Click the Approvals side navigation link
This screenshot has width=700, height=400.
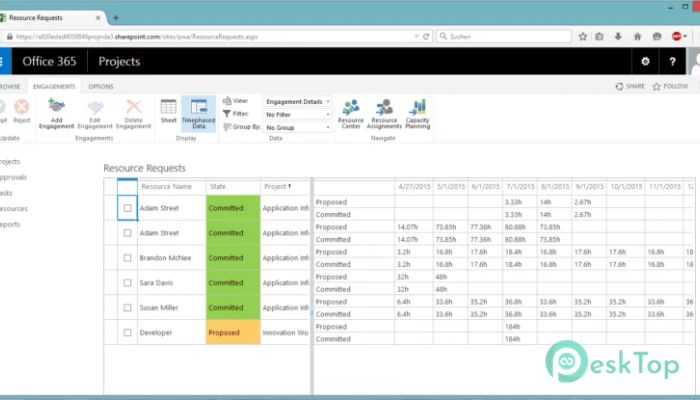point(13,177)
